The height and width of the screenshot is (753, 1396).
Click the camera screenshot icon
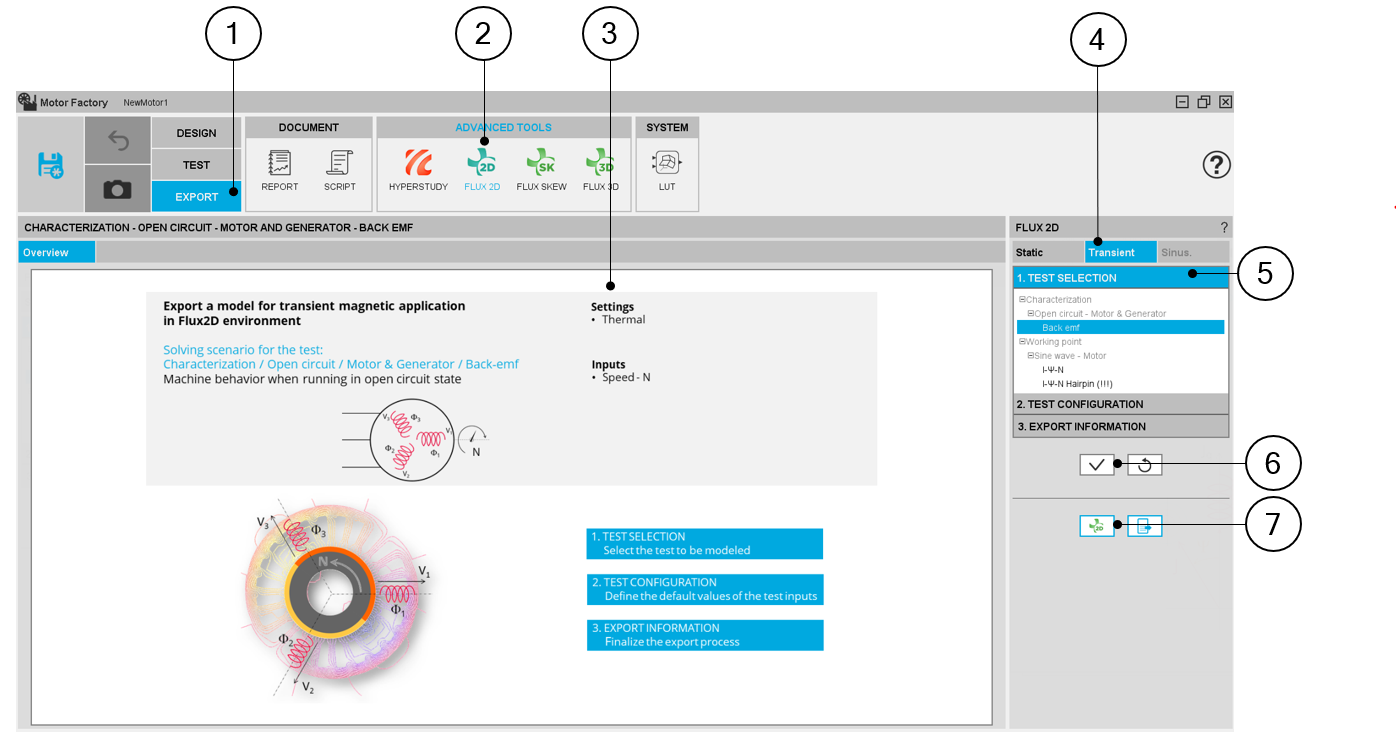click(x=118, y=188)
